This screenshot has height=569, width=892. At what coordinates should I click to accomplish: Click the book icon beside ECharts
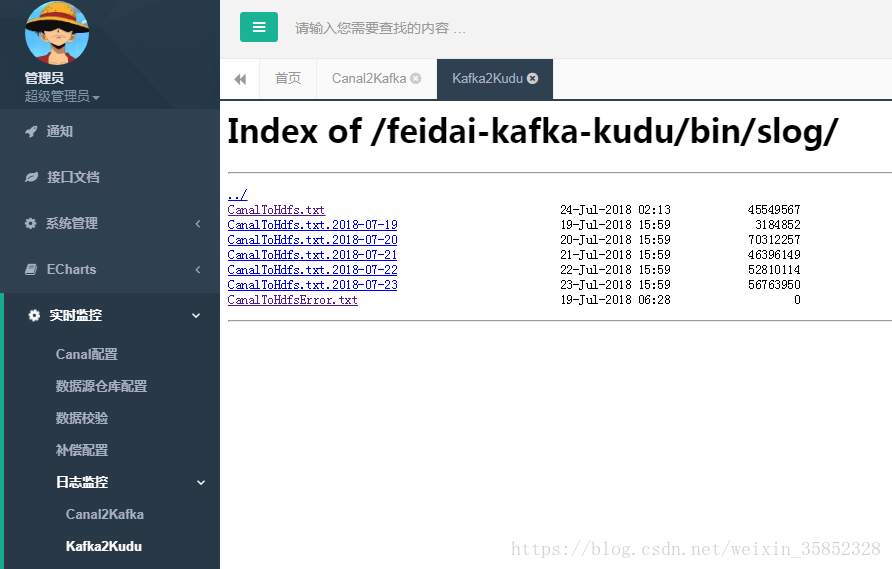click(31, 269)
